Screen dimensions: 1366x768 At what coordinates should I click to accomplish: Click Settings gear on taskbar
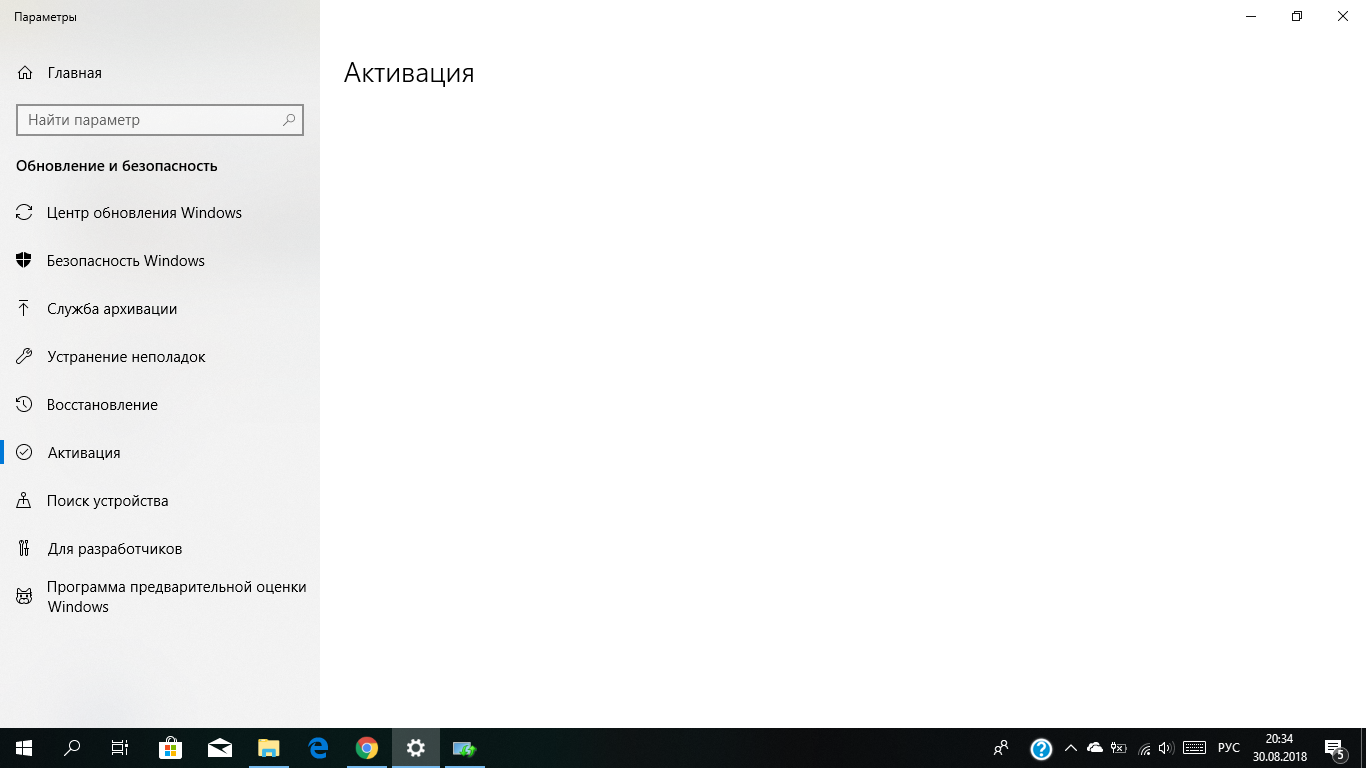tap(416, 748)
